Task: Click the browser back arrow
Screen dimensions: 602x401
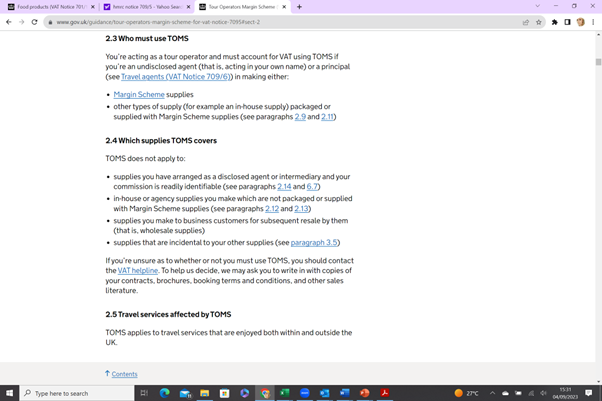Action: coord(9,22)
